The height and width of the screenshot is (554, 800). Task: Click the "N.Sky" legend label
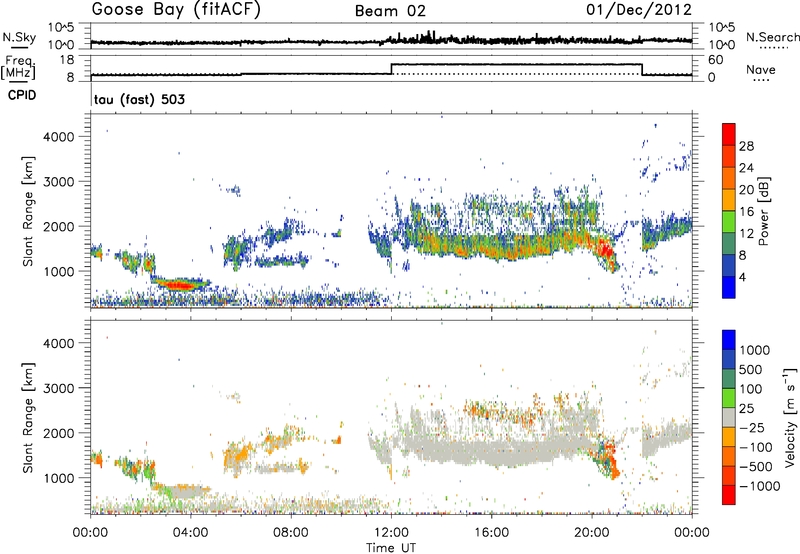coord(19,37)
